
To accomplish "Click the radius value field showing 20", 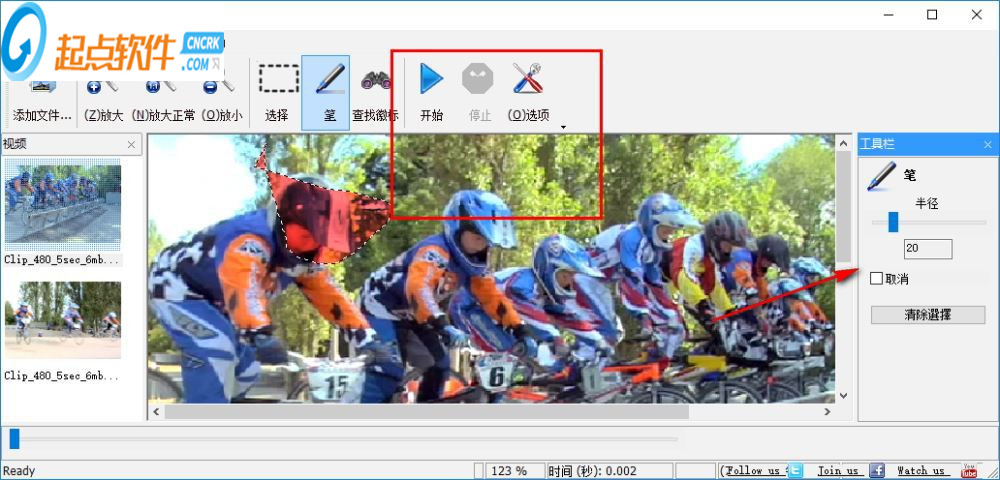I will 928,249.
